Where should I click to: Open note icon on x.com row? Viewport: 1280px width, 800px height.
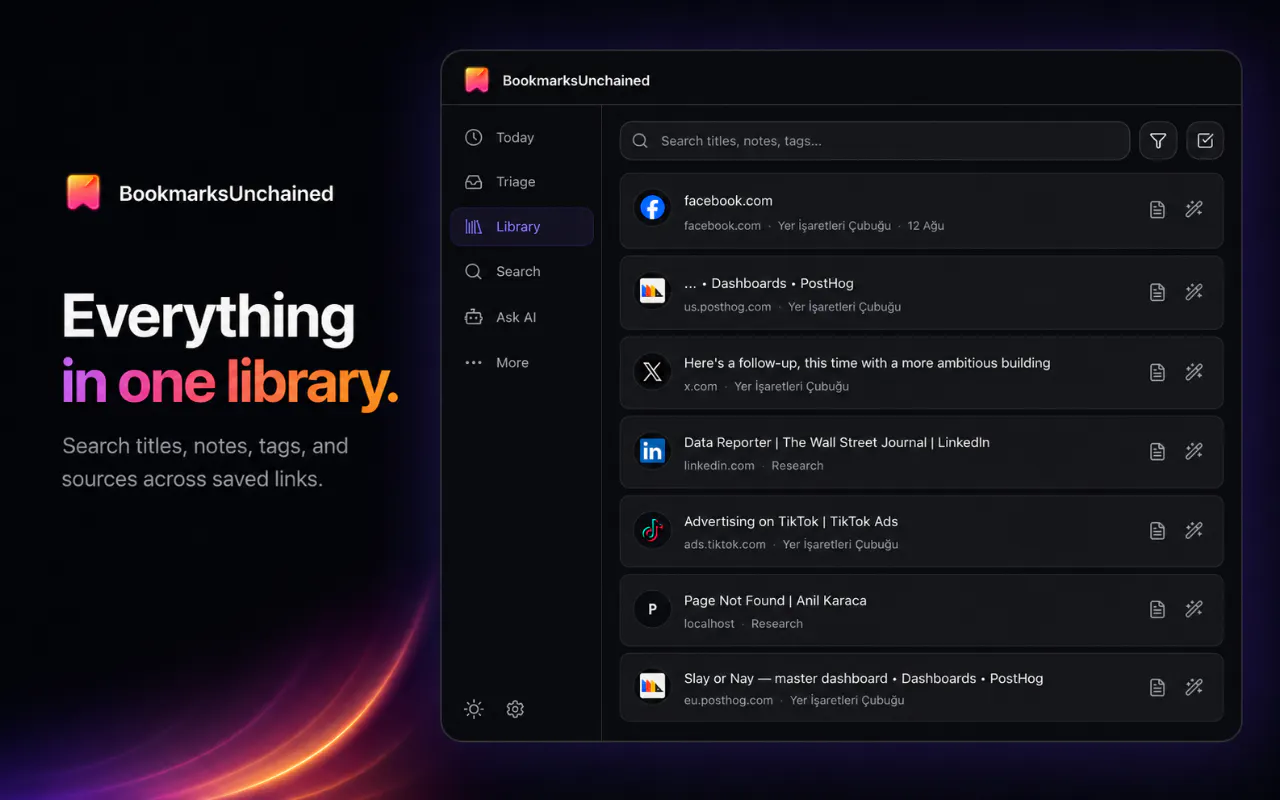1157,372
